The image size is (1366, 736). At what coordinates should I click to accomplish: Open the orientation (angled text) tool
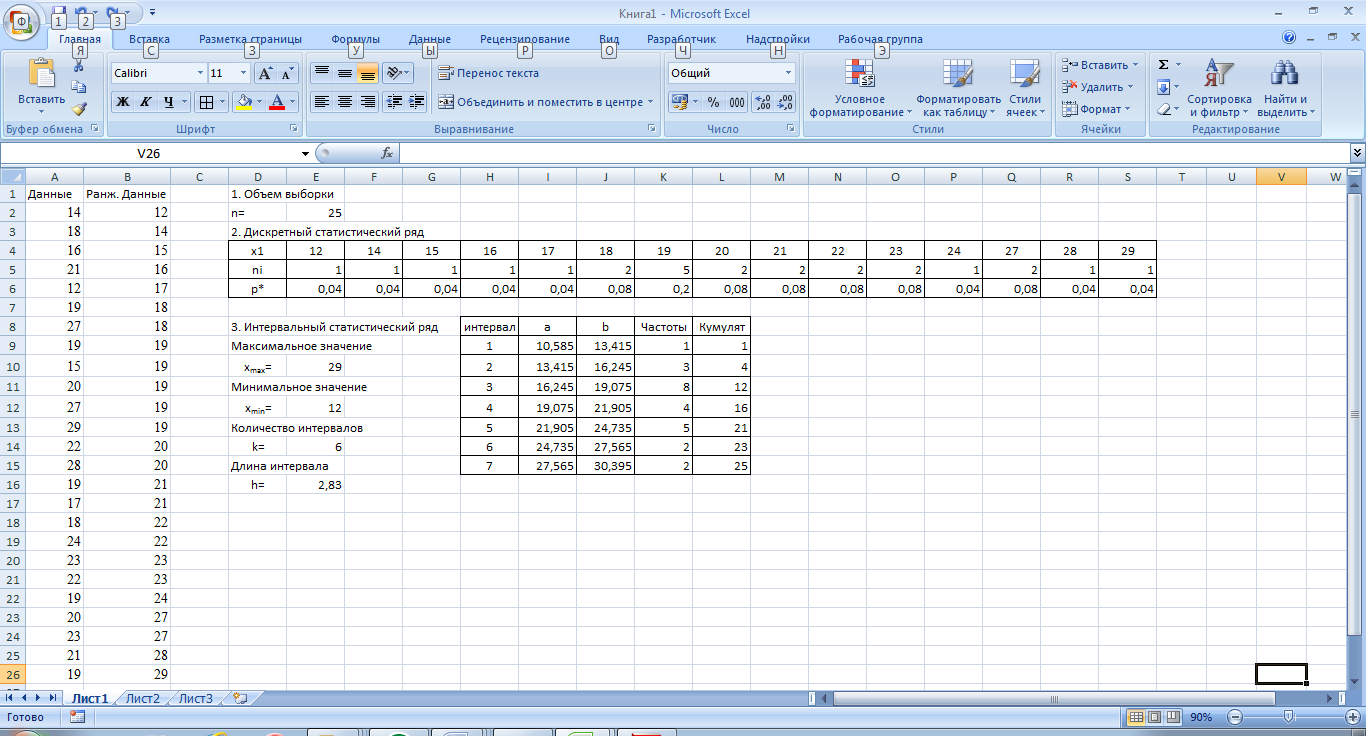(x=397, y=73)
